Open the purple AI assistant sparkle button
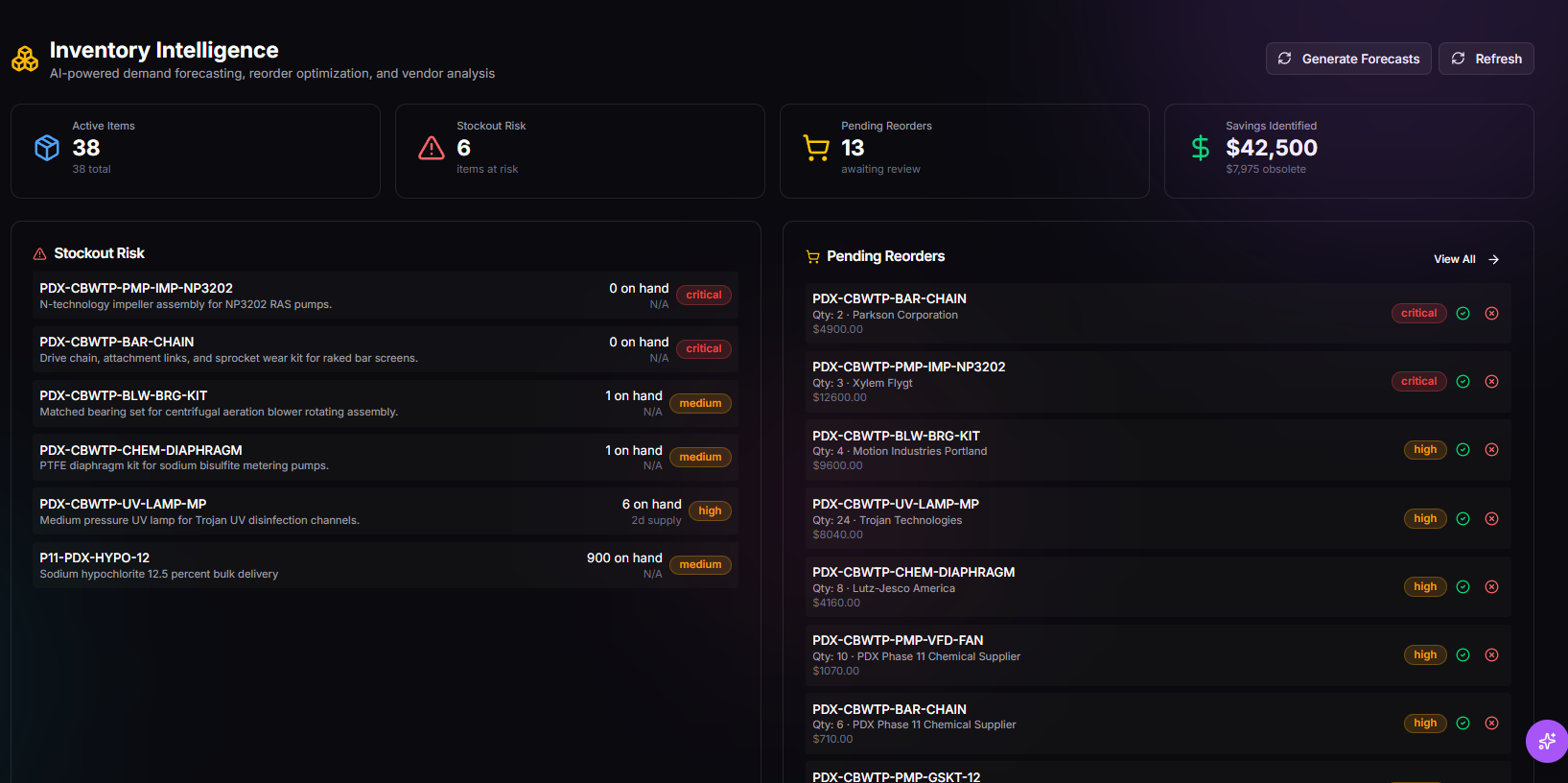This screenshot has height=783, width=1568. (x=1547, y=741)
